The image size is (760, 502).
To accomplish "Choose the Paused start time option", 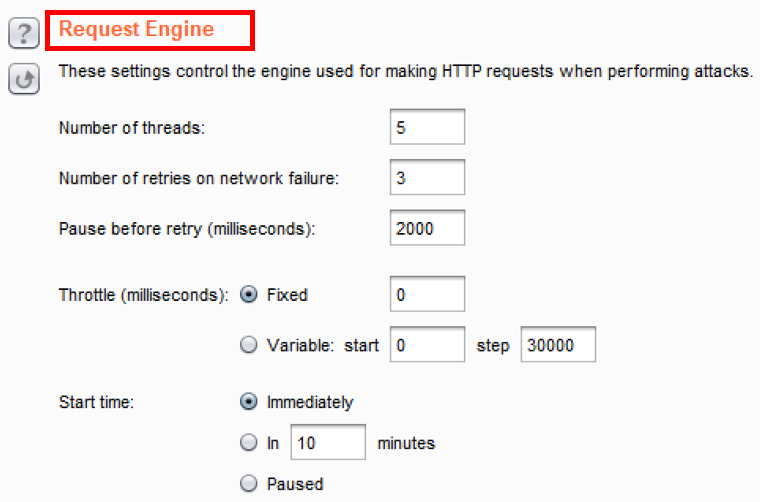I will click(249, 484).
